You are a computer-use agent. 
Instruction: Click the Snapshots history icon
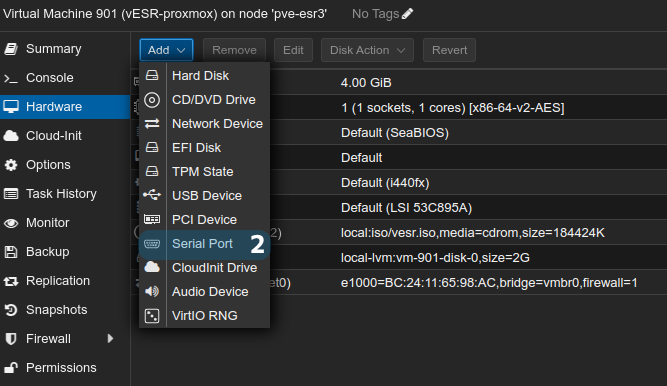click(11, 310)
